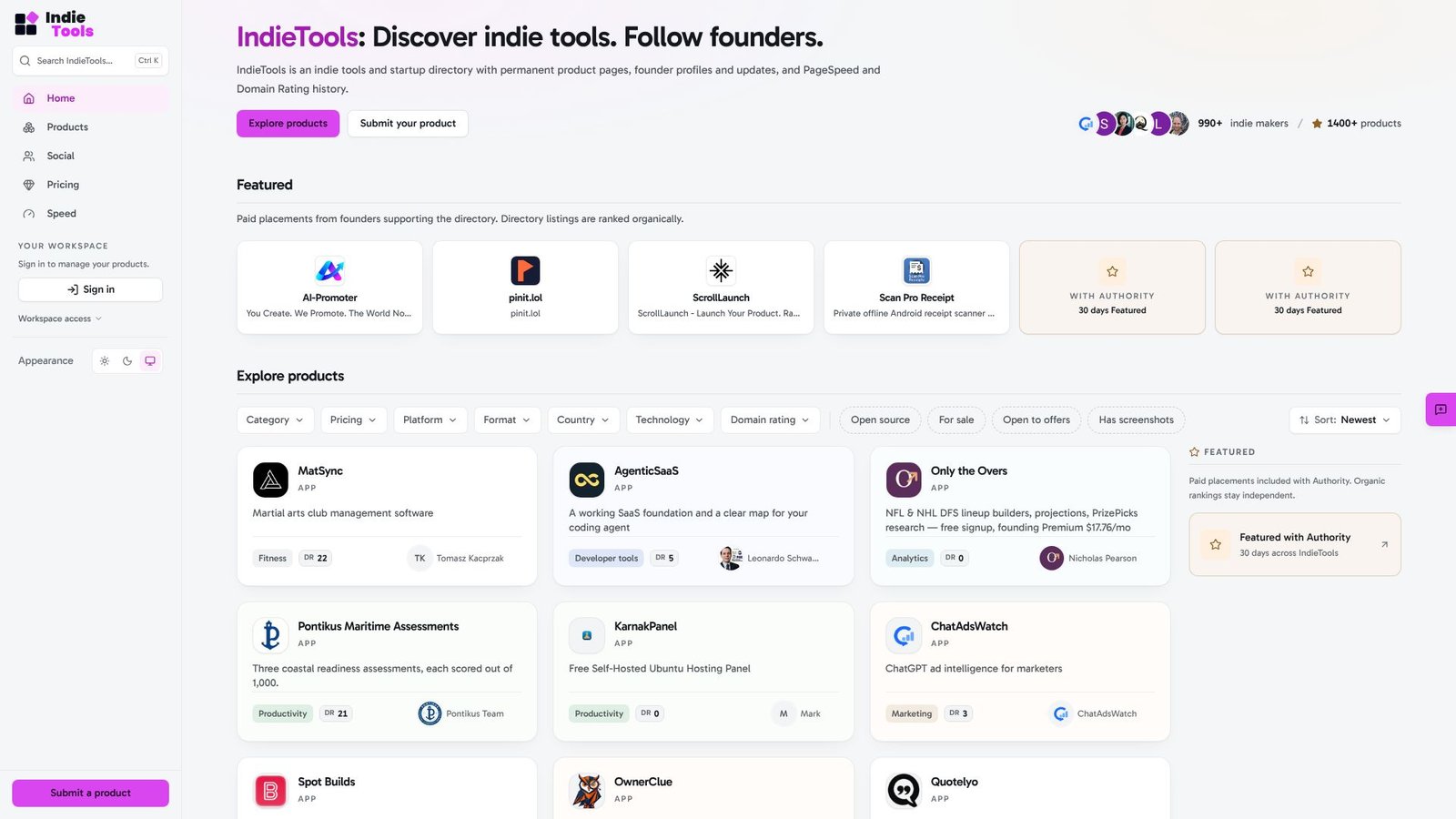Open the Platform filter dropdown
Image resolution: width=1456 pixels, height=819 pixels.
pyautogui.click(x=430, y=420)
